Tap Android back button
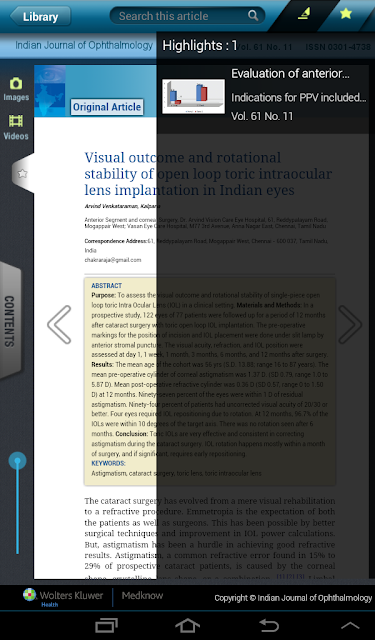 tap(269, 625)
